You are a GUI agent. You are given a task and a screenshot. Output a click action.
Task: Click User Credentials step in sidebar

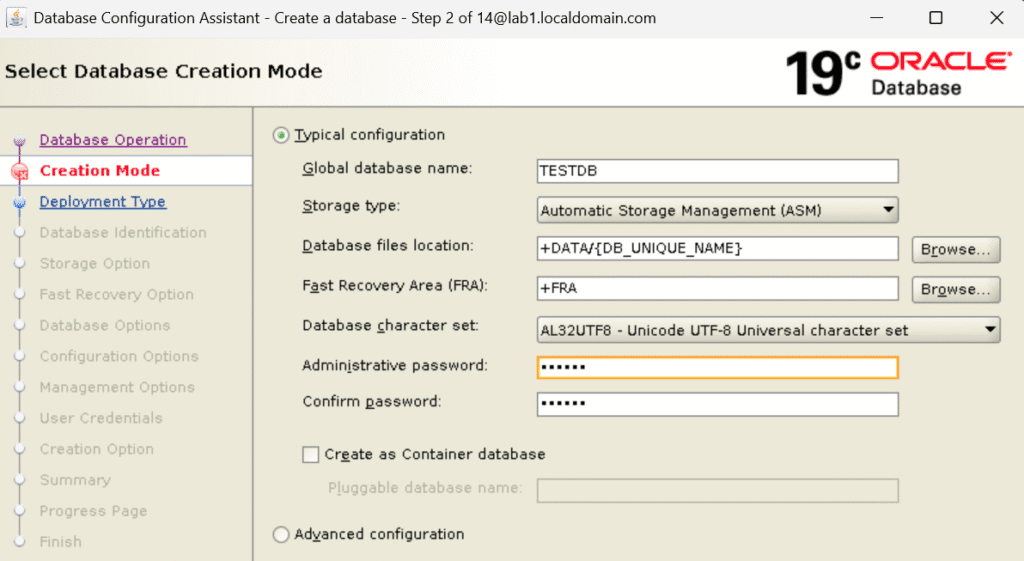pyautogui.click(x=101, y=418)
